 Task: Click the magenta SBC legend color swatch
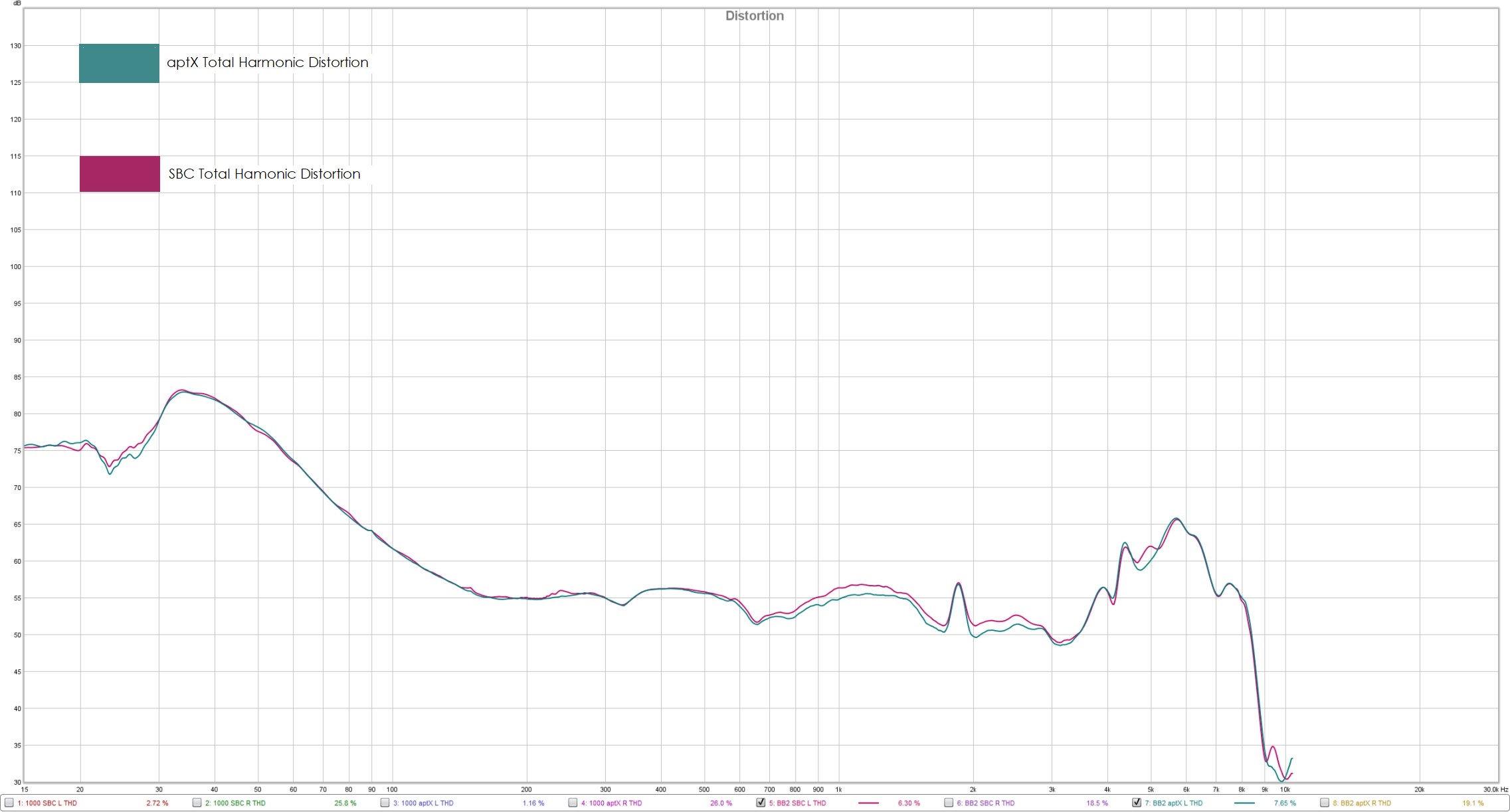pos(120,174)
